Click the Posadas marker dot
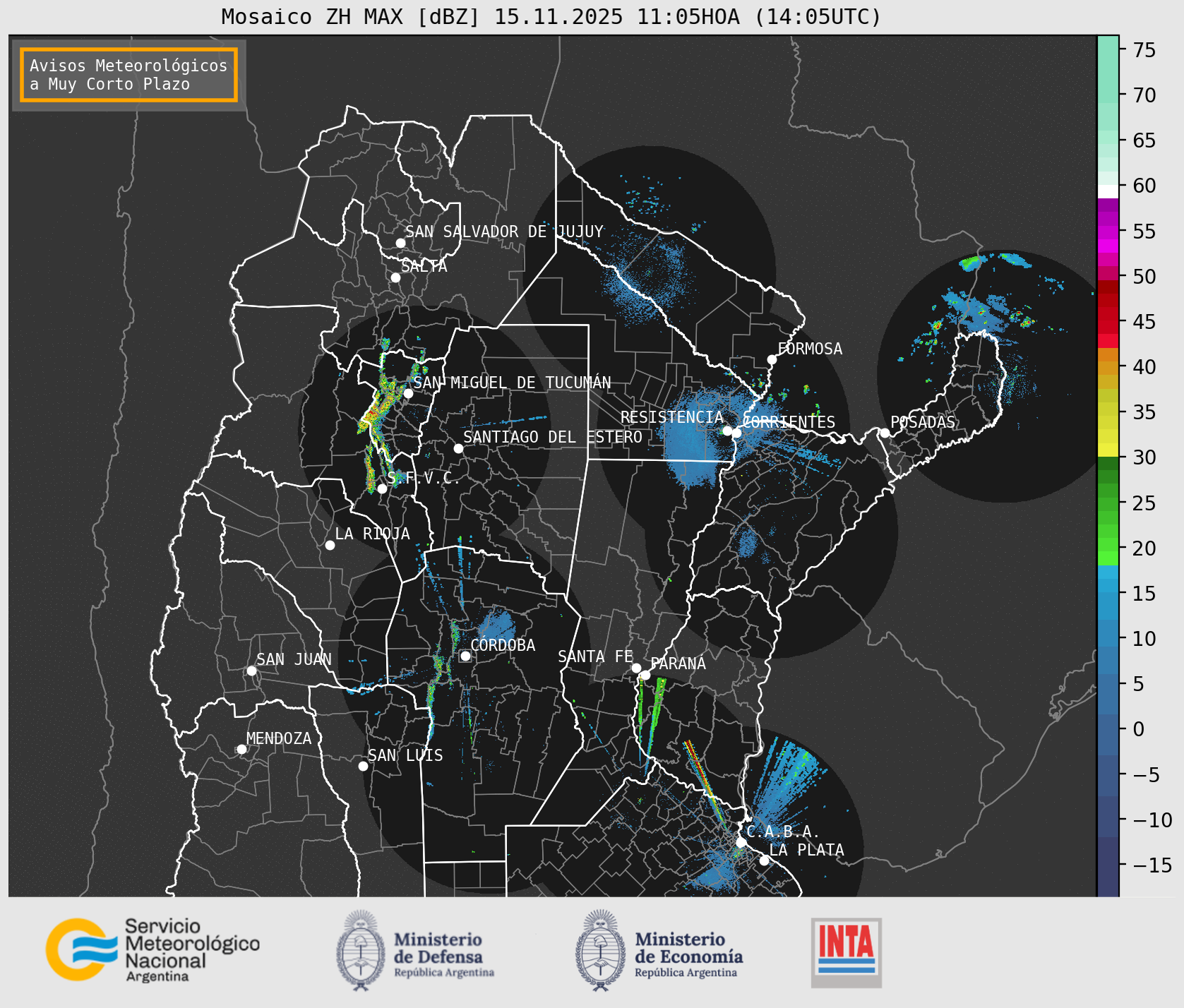Viewport: 1184px width, 1008px height. point(885,433)
